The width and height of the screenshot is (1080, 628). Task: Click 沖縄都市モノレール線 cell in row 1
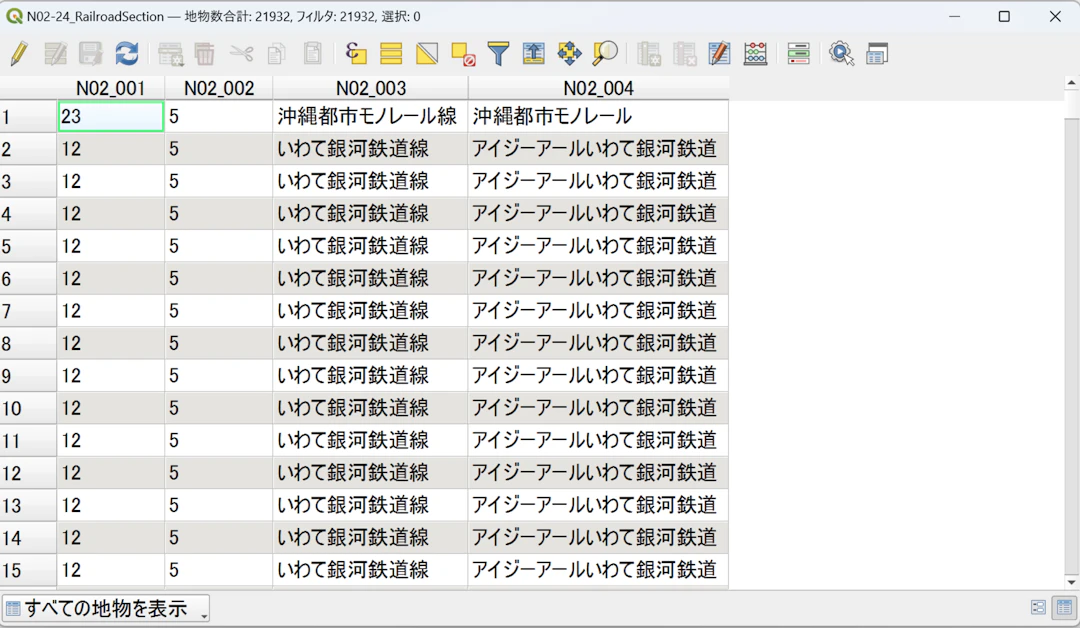click(371, 116)
